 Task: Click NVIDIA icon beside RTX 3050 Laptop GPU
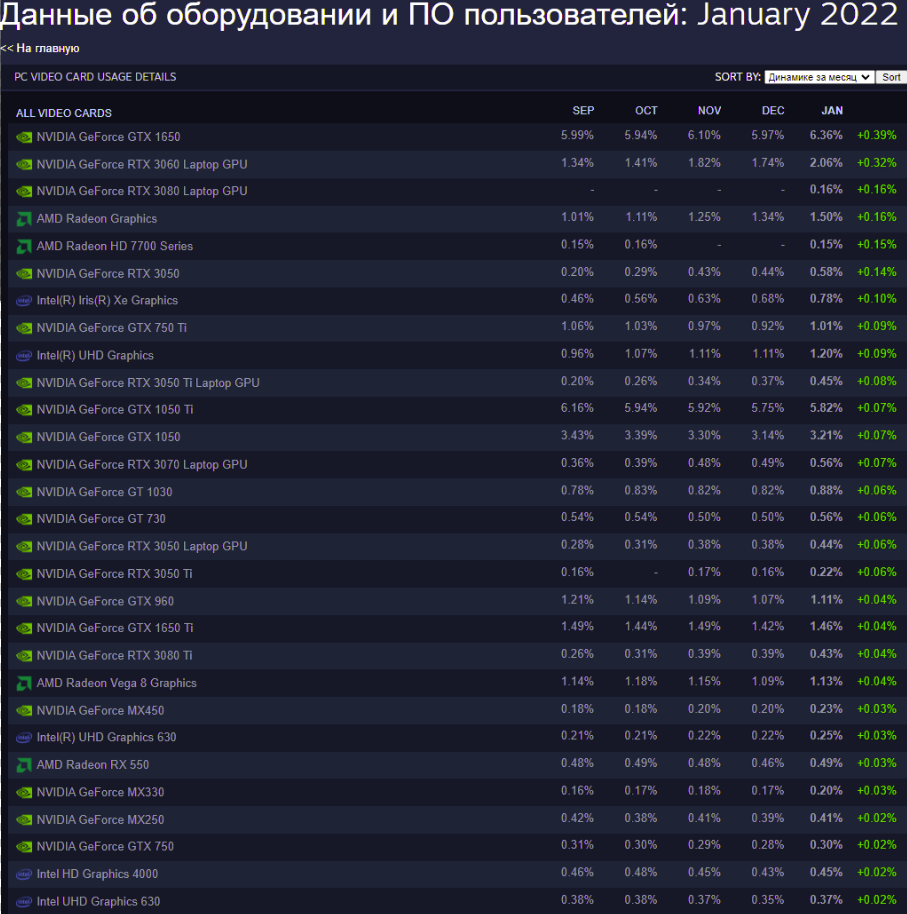point(24,547)
